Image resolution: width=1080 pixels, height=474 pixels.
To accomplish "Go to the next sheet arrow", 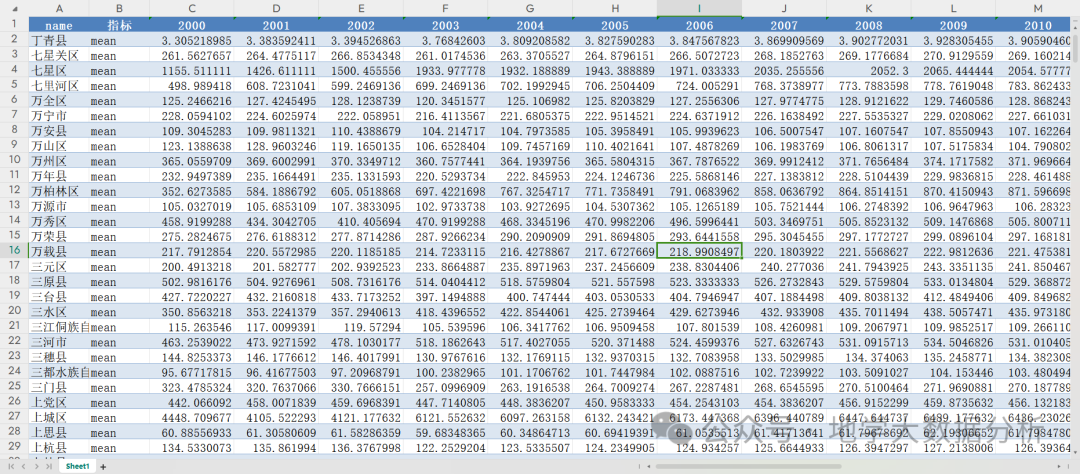I will [36, 466].
